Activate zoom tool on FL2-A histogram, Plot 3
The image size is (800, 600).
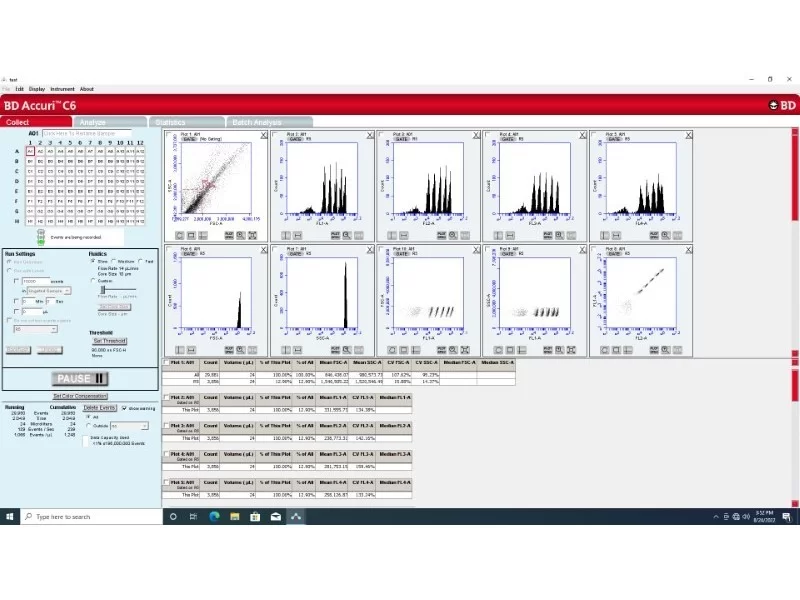pyautogui.click(x=453, y=235)
